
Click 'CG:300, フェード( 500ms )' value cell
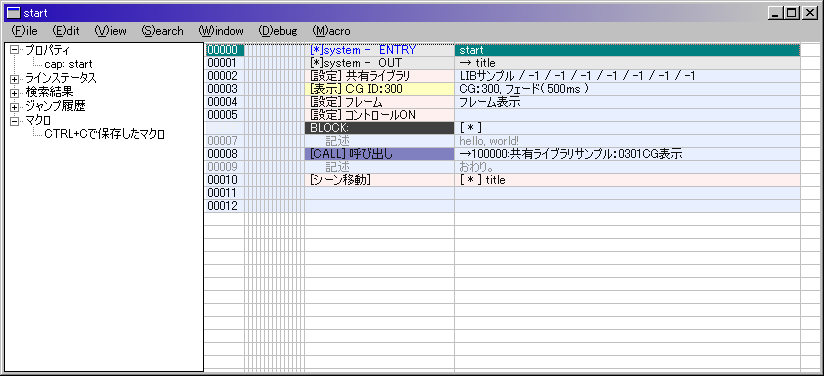[627, 89]
